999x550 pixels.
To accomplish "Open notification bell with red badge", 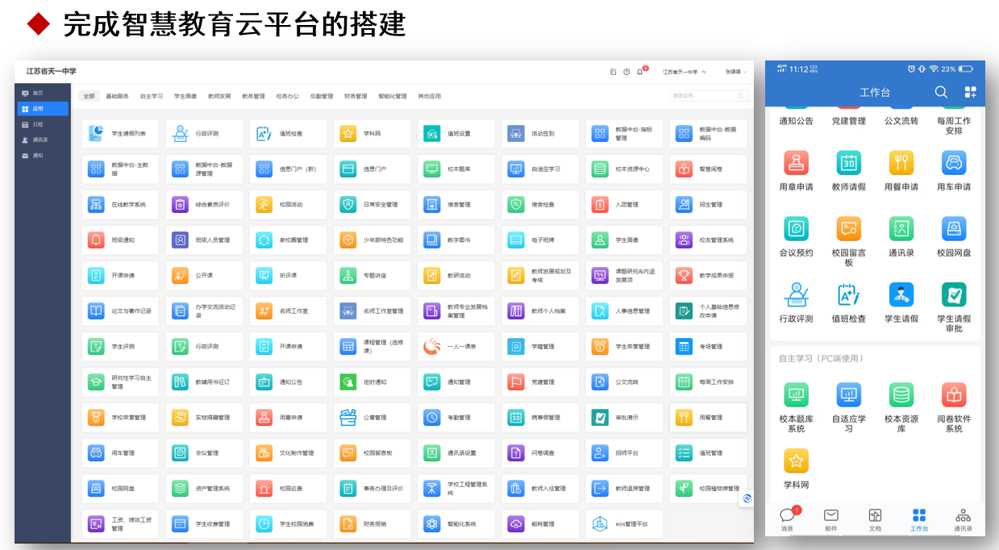I will (x=641, y=71).
